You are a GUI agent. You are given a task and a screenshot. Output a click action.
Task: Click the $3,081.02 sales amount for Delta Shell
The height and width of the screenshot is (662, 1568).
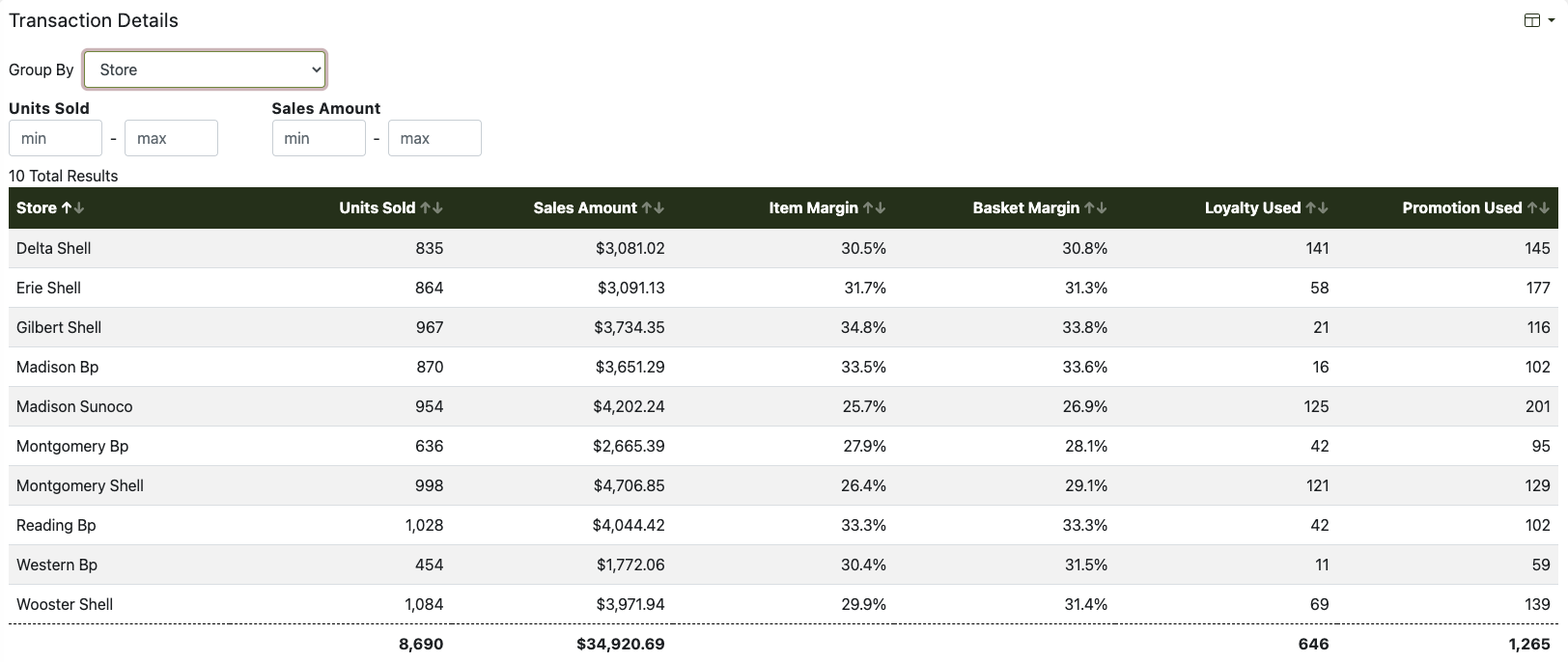(x=630, y=248)
